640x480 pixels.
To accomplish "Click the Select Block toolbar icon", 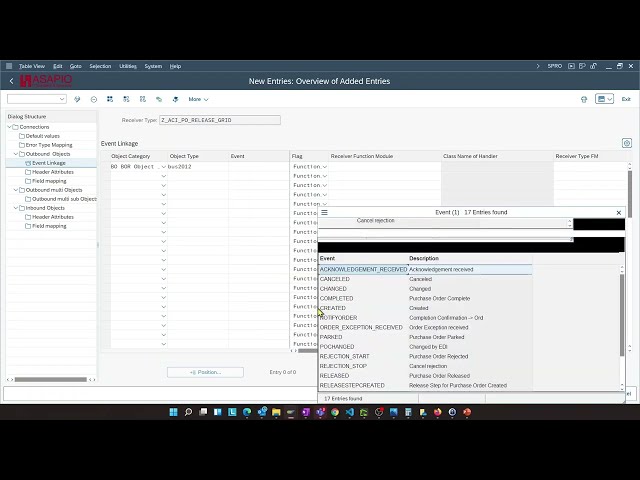I will point(126,99).
